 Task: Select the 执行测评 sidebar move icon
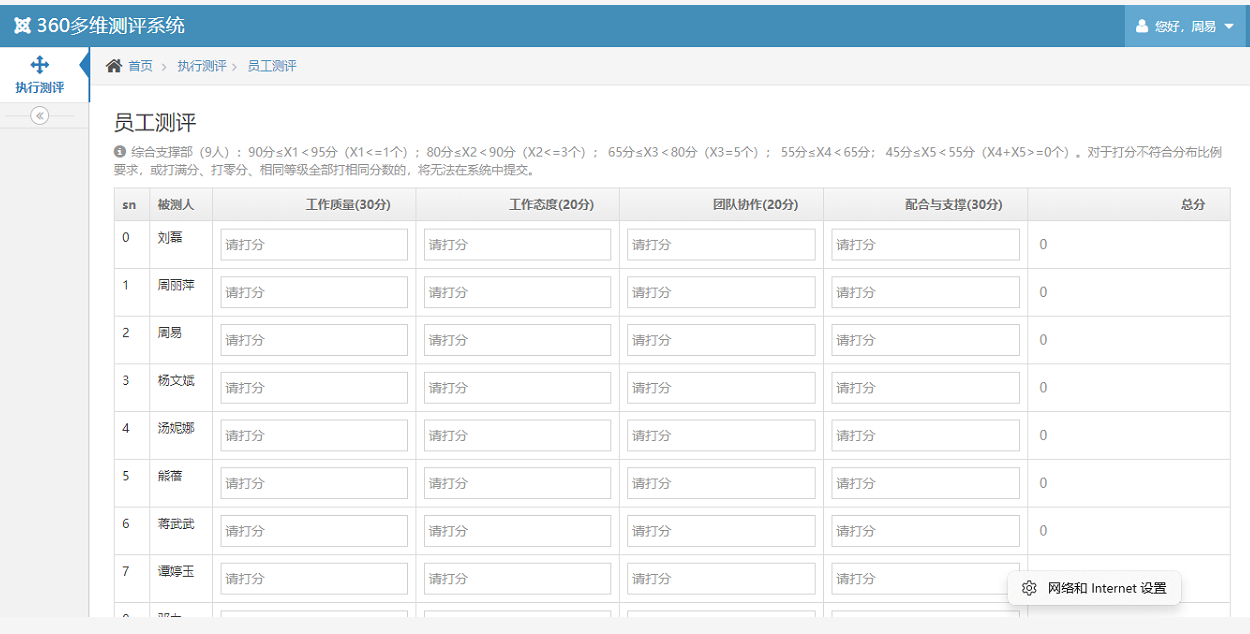pyautogui.click(x=40, y=65)
